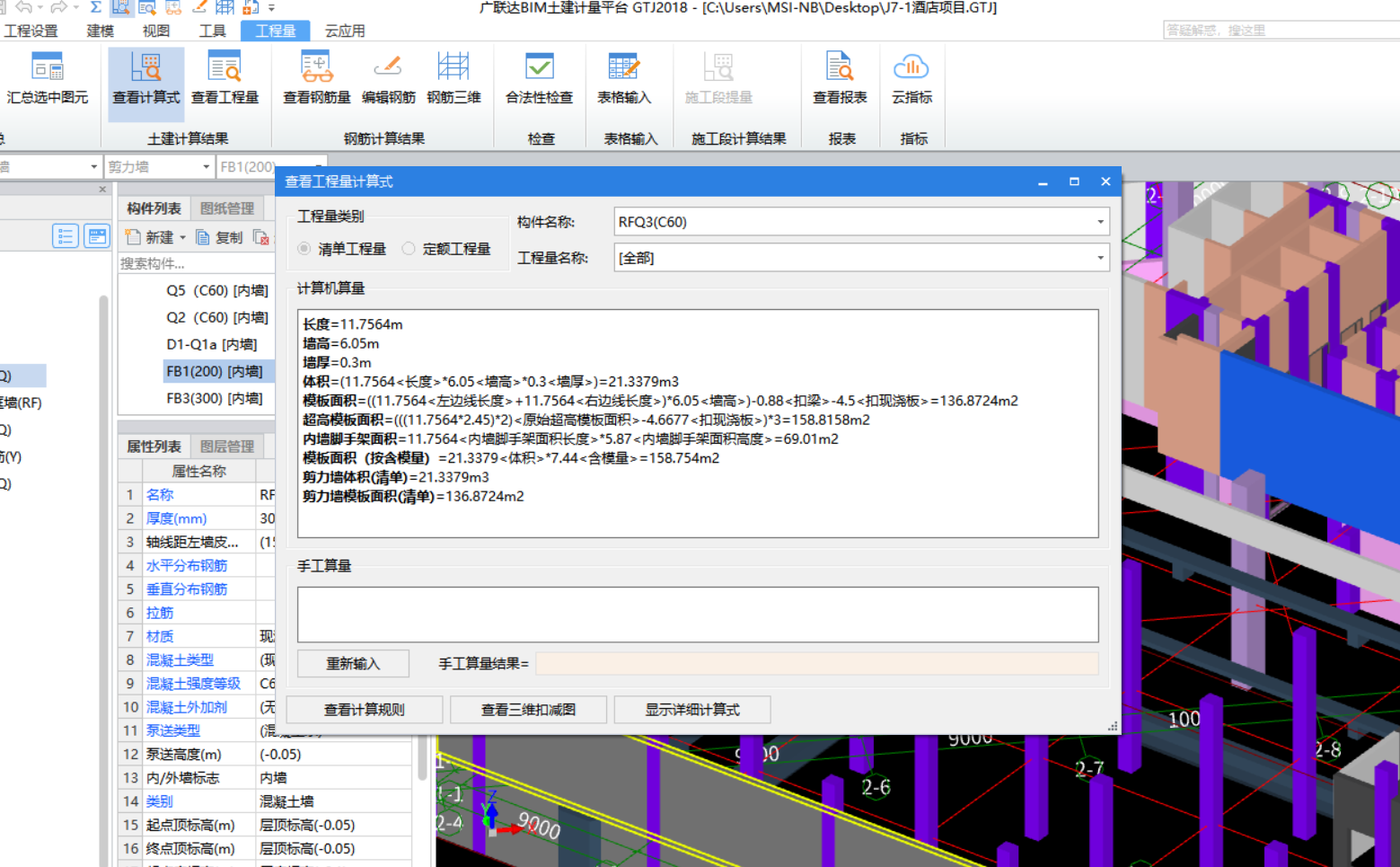Click the help search box at top right
This screenshot has height=867, width=1400.
click(1281, 30)
